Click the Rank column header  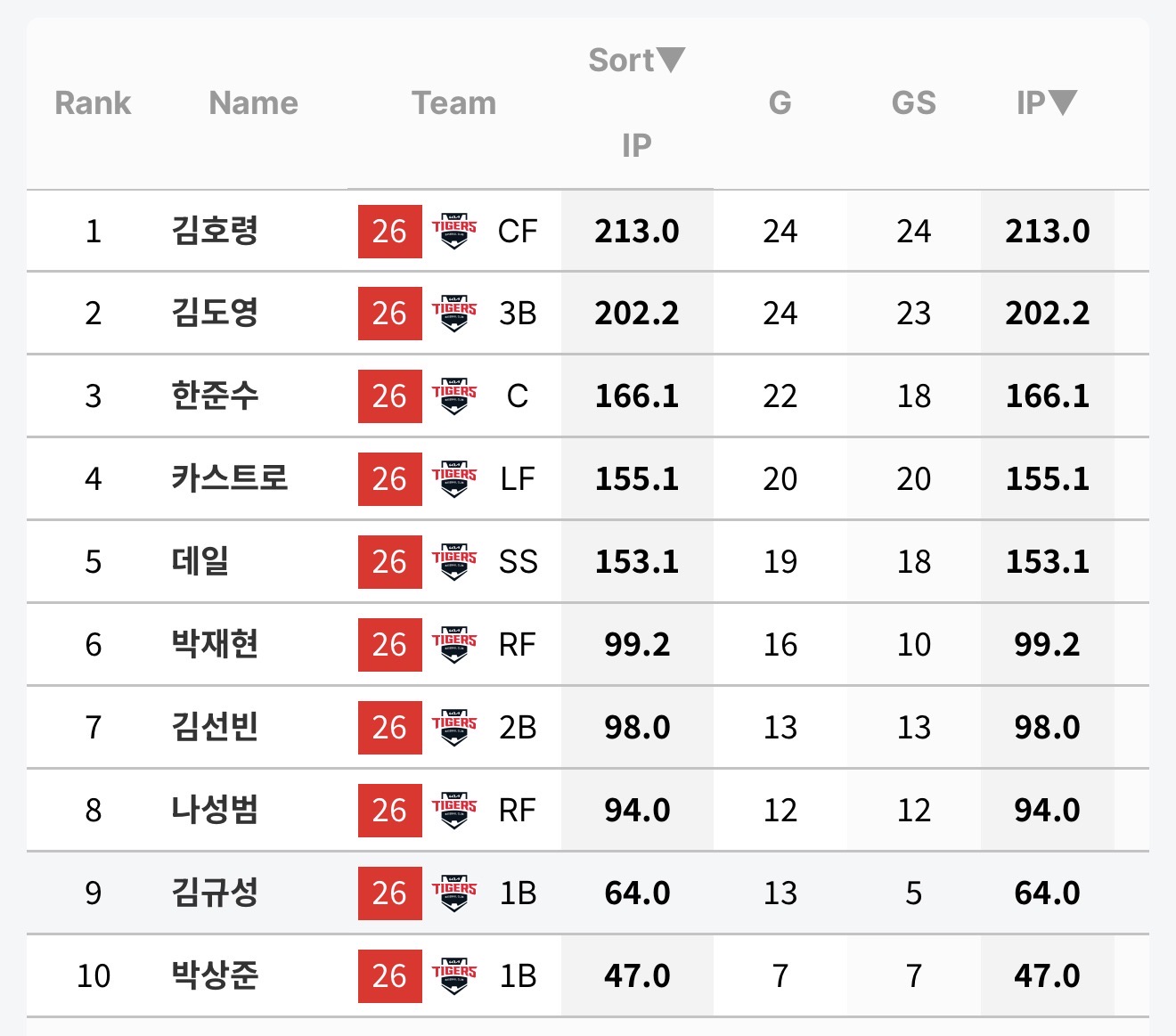(x=93, y=102)
